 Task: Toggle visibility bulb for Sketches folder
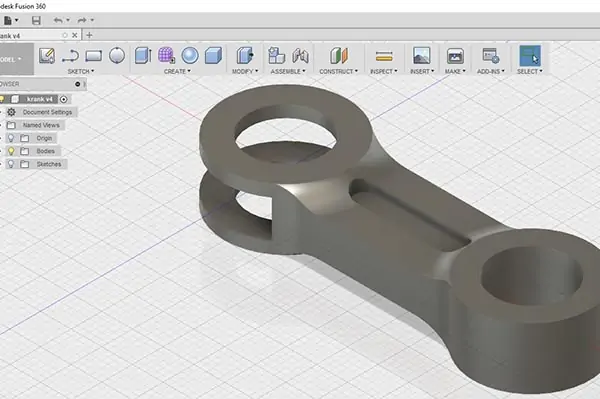point(11,164)
